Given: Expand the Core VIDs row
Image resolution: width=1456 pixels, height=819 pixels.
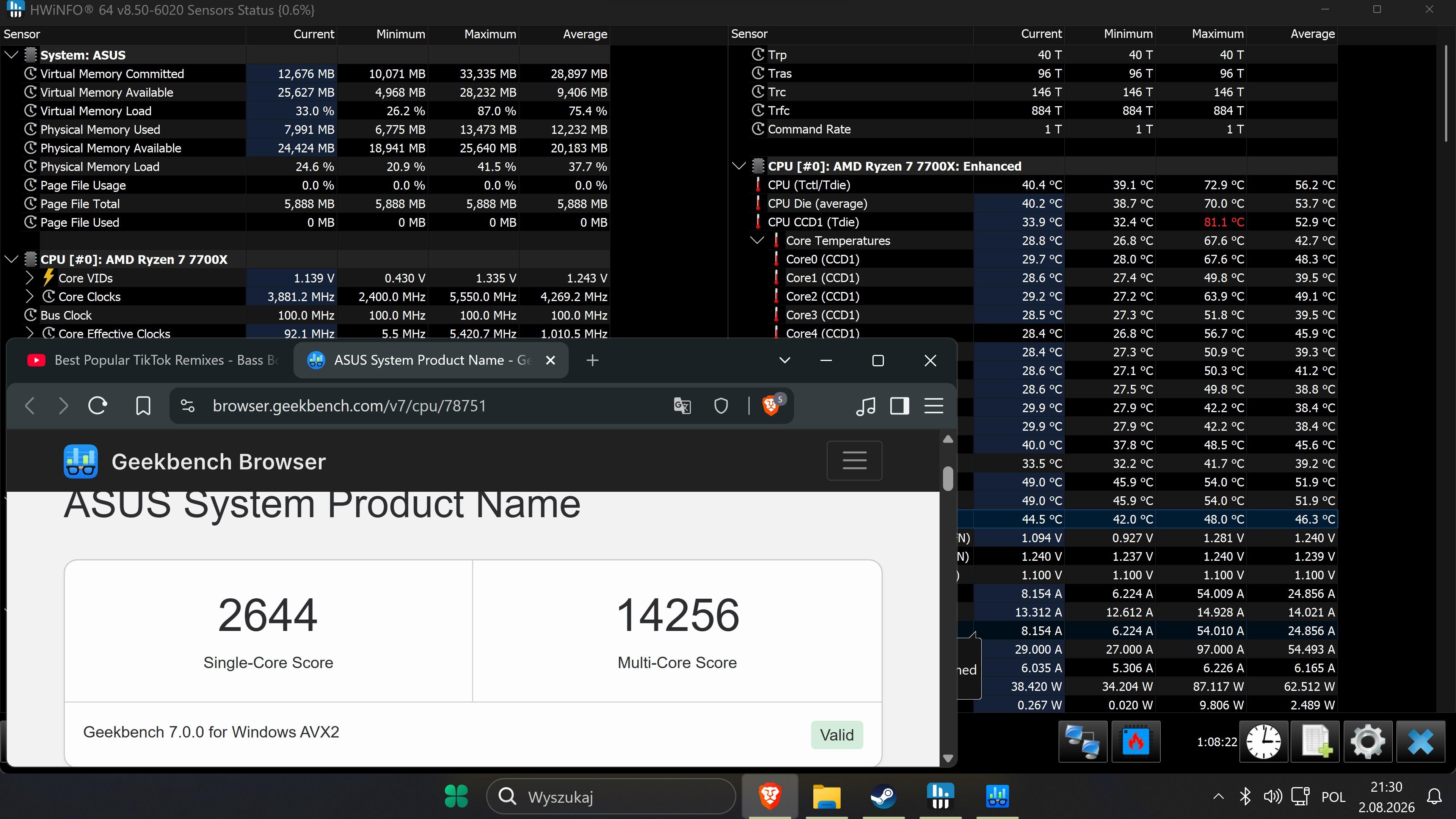Looking at the screenshot, I should coord(30,278).
